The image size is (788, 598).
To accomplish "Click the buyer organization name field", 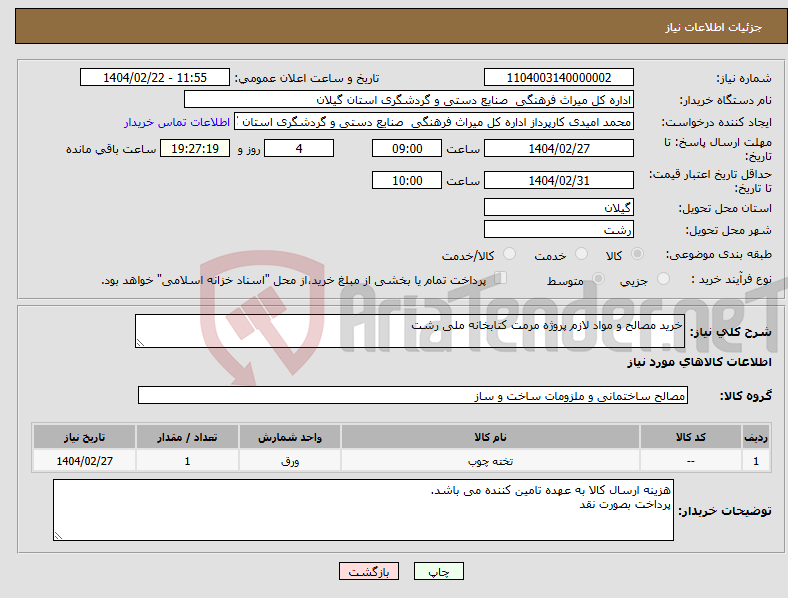I will click(409, 99).
